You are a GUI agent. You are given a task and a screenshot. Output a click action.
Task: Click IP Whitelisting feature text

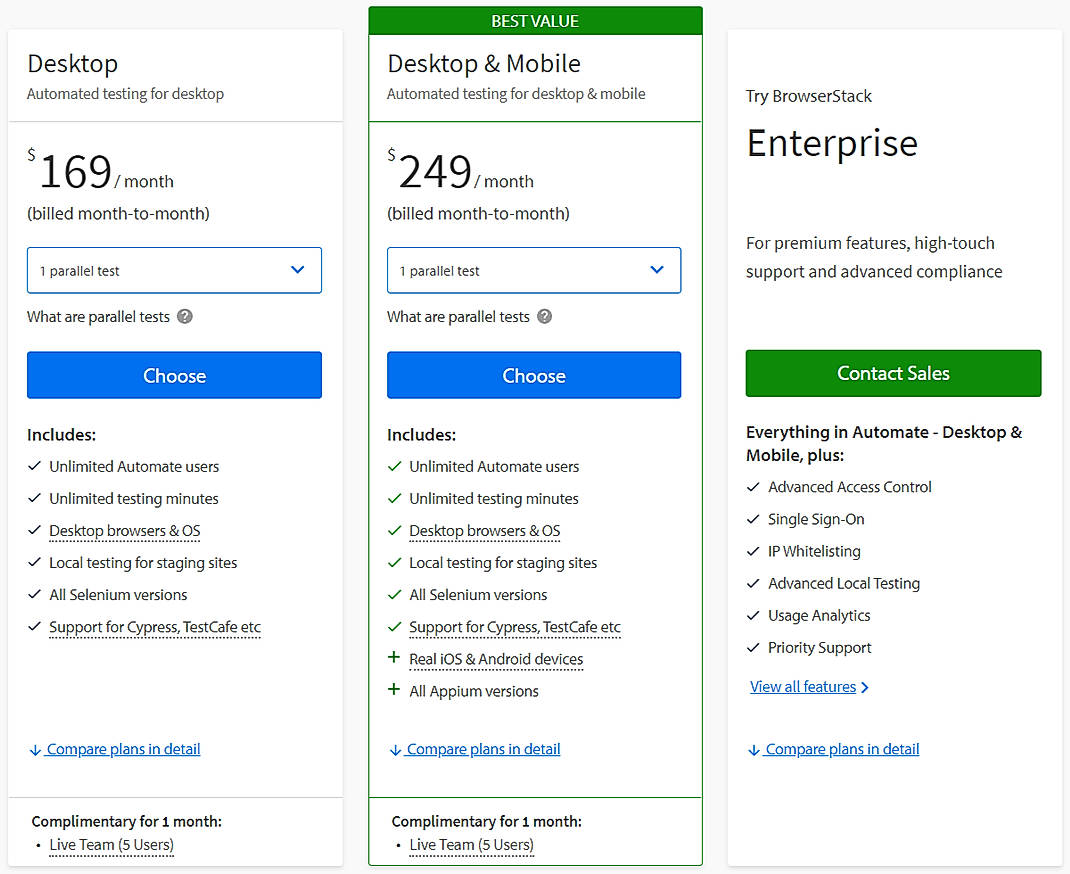814,551
